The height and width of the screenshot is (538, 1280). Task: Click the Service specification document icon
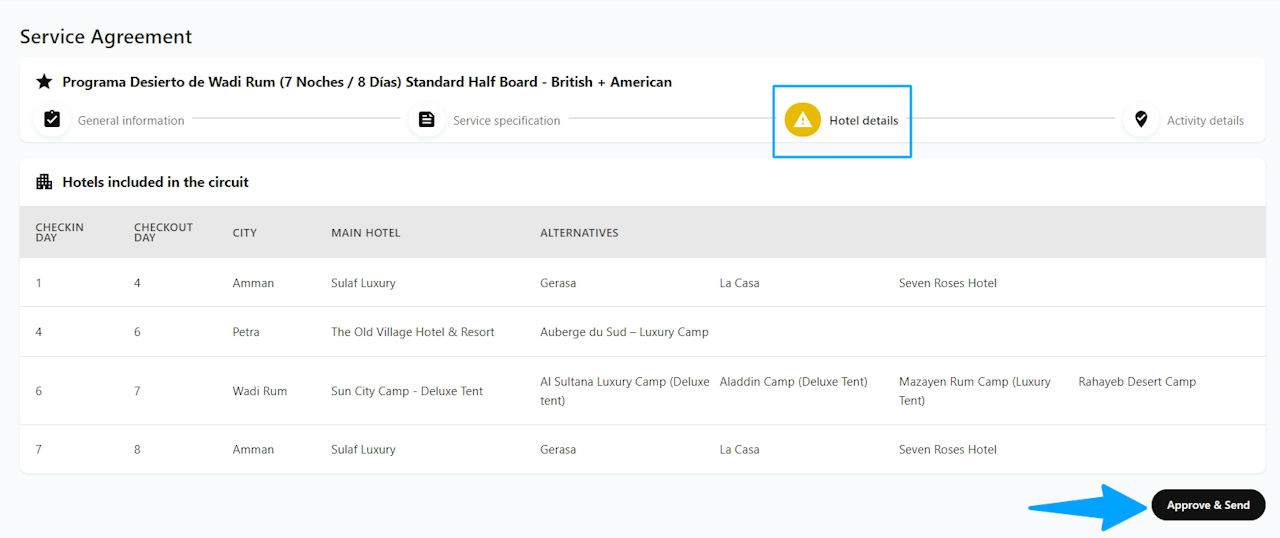click(427, 120)
